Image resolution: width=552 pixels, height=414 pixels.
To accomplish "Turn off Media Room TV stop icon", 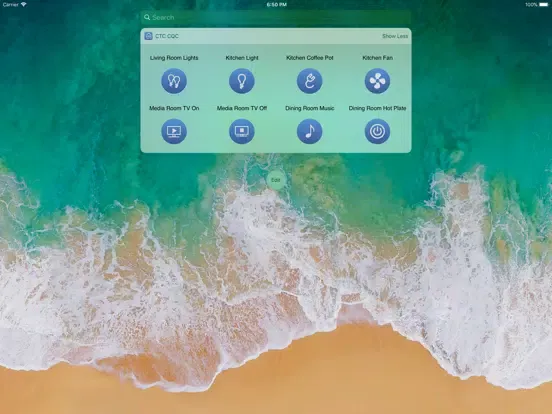I will click(x=242, y=131).
